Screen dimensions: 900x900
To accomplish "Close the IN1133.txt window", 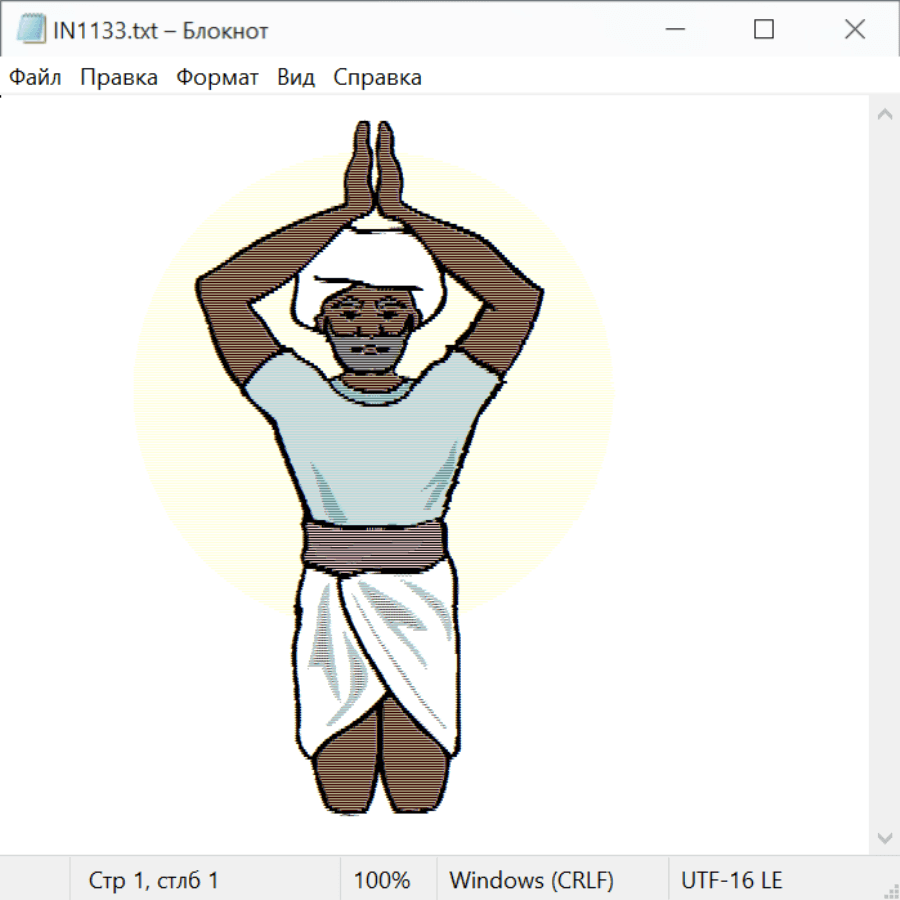I will 855,30.
